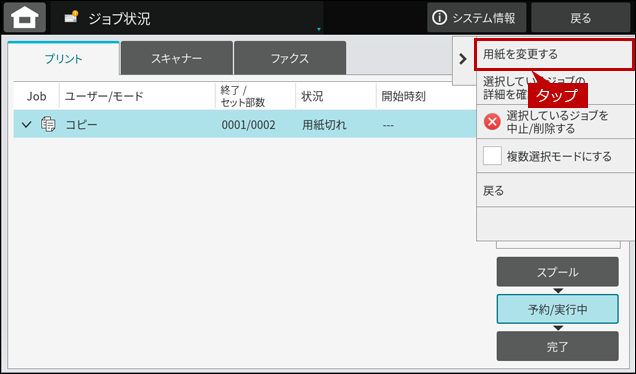Switch to the ファクス tab
This screenshot has width=636, height=374.
[290, 58]
